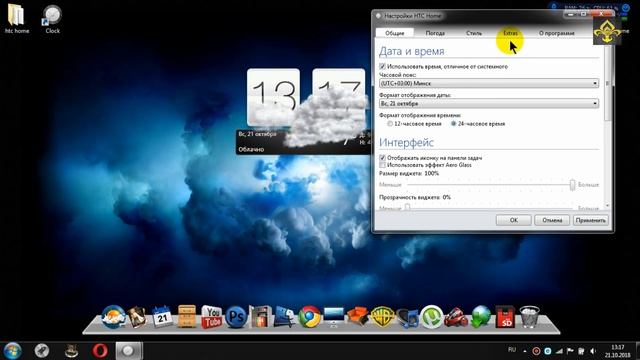
Task: Launch YouTube from the dock
Action: click(211, 317)
